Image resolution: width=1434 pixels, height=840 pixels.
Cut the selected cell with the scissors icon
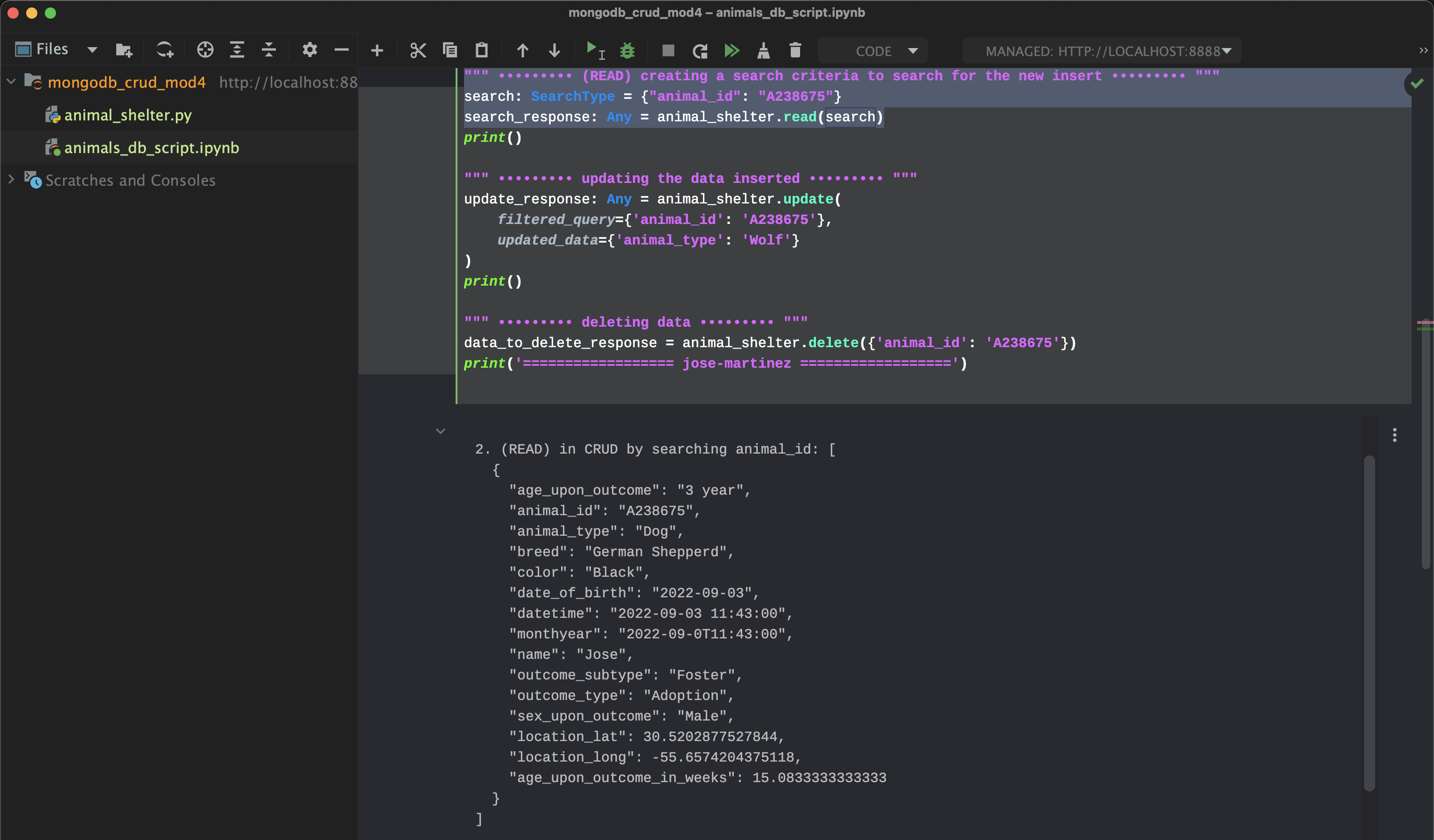[418, 50]
